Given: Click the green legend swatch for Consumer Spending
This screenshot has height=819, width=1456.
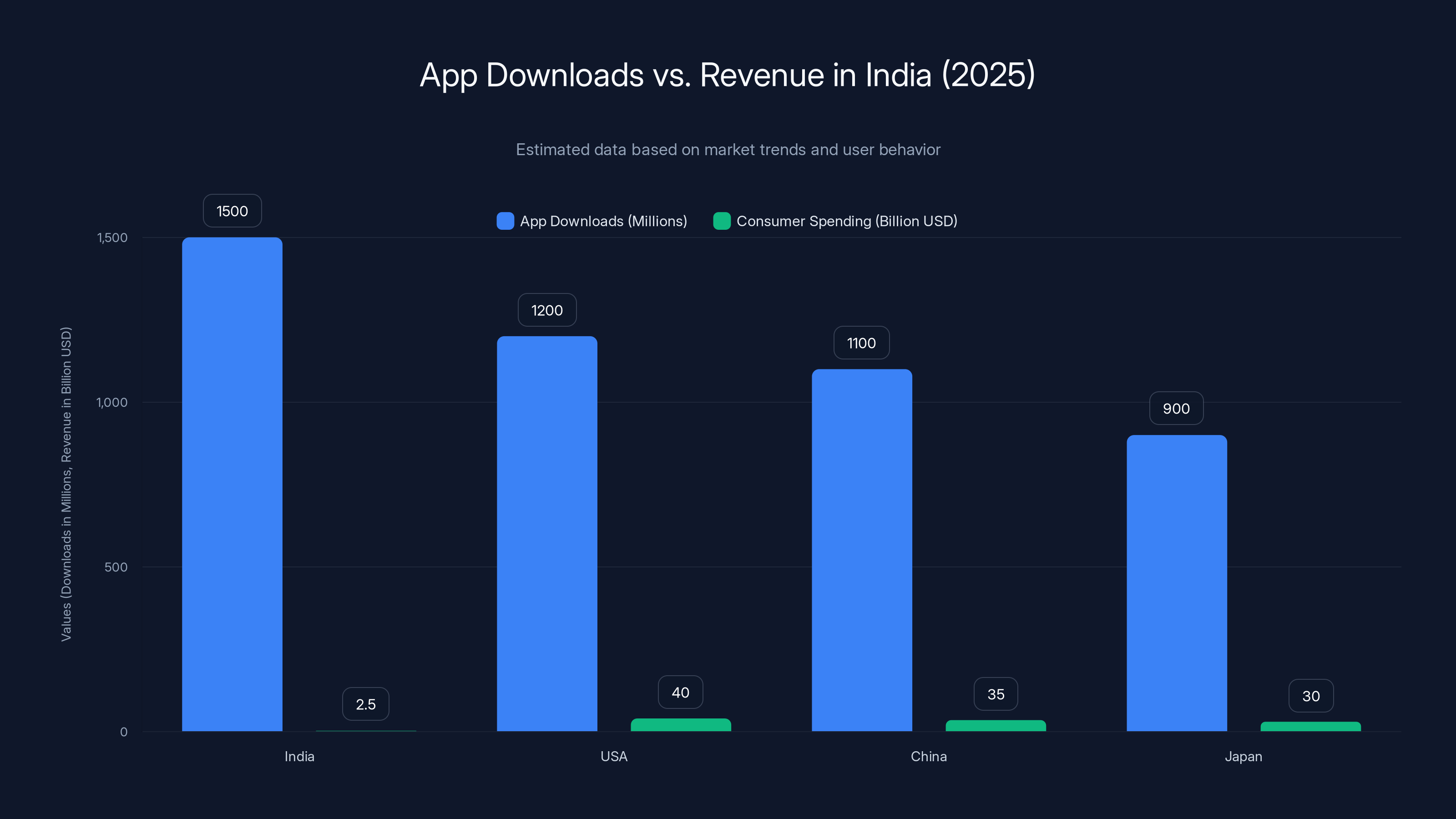Looking at the screenshot, I should tap(722, 221).
